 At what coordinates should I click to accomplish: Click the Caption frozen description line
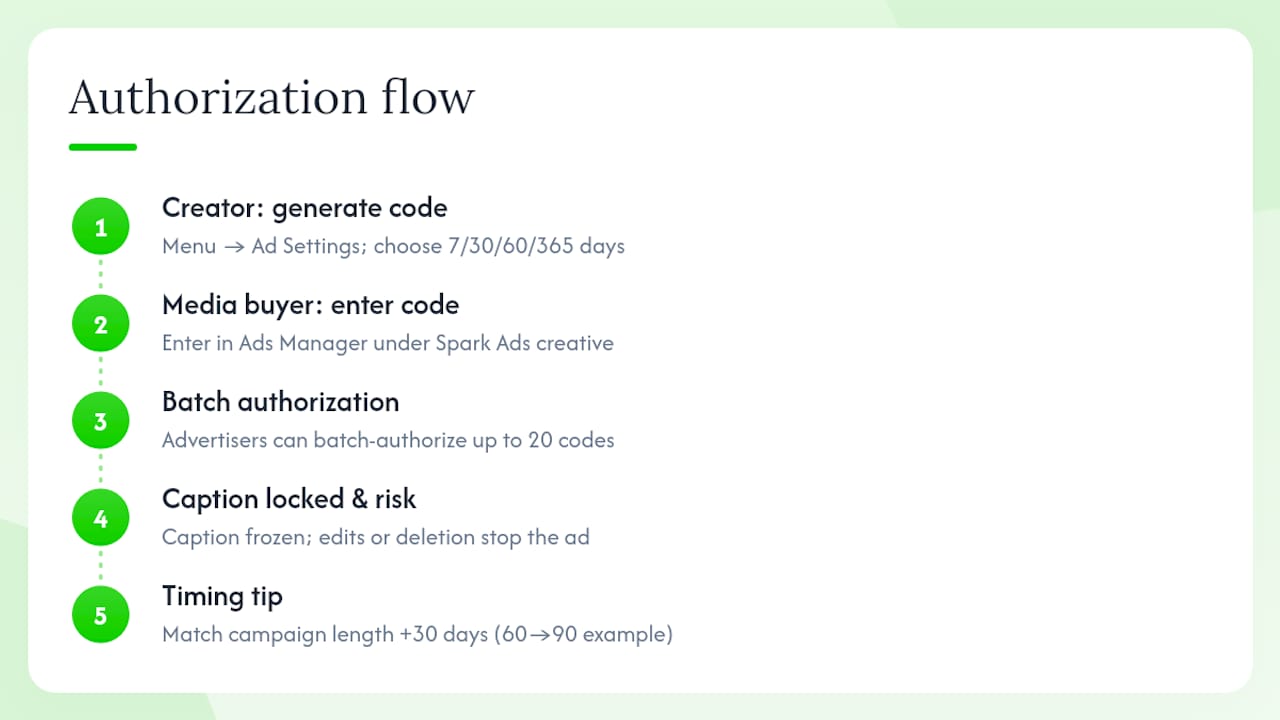pyautogui.click(x=376, y=537)
